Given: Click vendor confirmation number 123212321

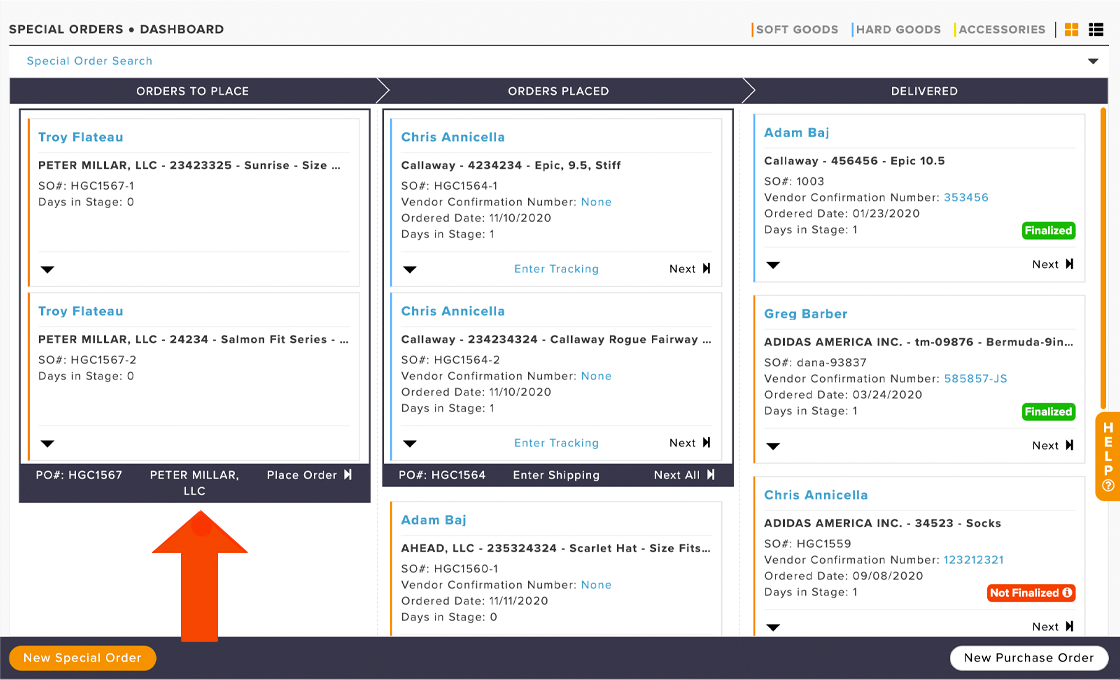Looking at the screenshot, I should (974, 561).
